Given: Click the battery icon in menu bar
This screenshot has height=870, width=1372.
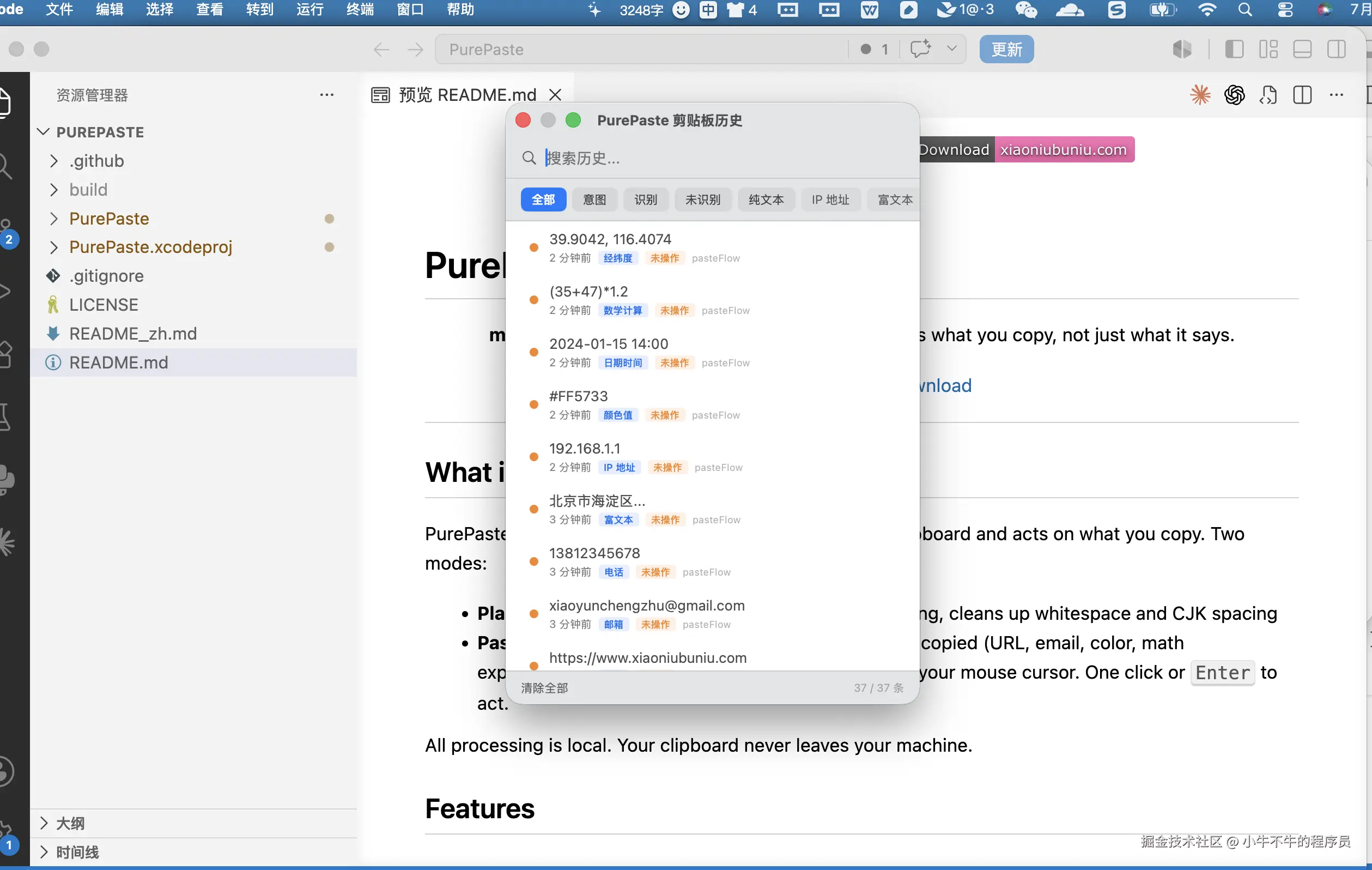Looking at the screenshot, I should [x=1162, y=10].
